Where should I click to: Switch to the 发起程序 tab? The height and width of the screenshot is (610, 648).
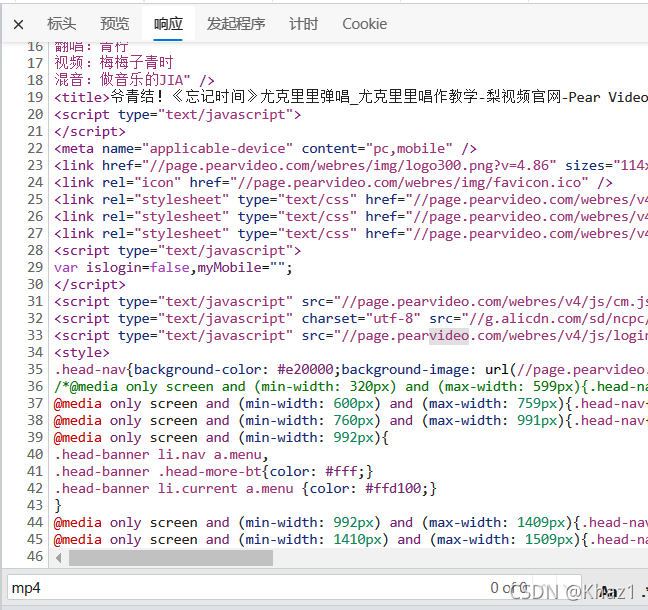(236, 24)
